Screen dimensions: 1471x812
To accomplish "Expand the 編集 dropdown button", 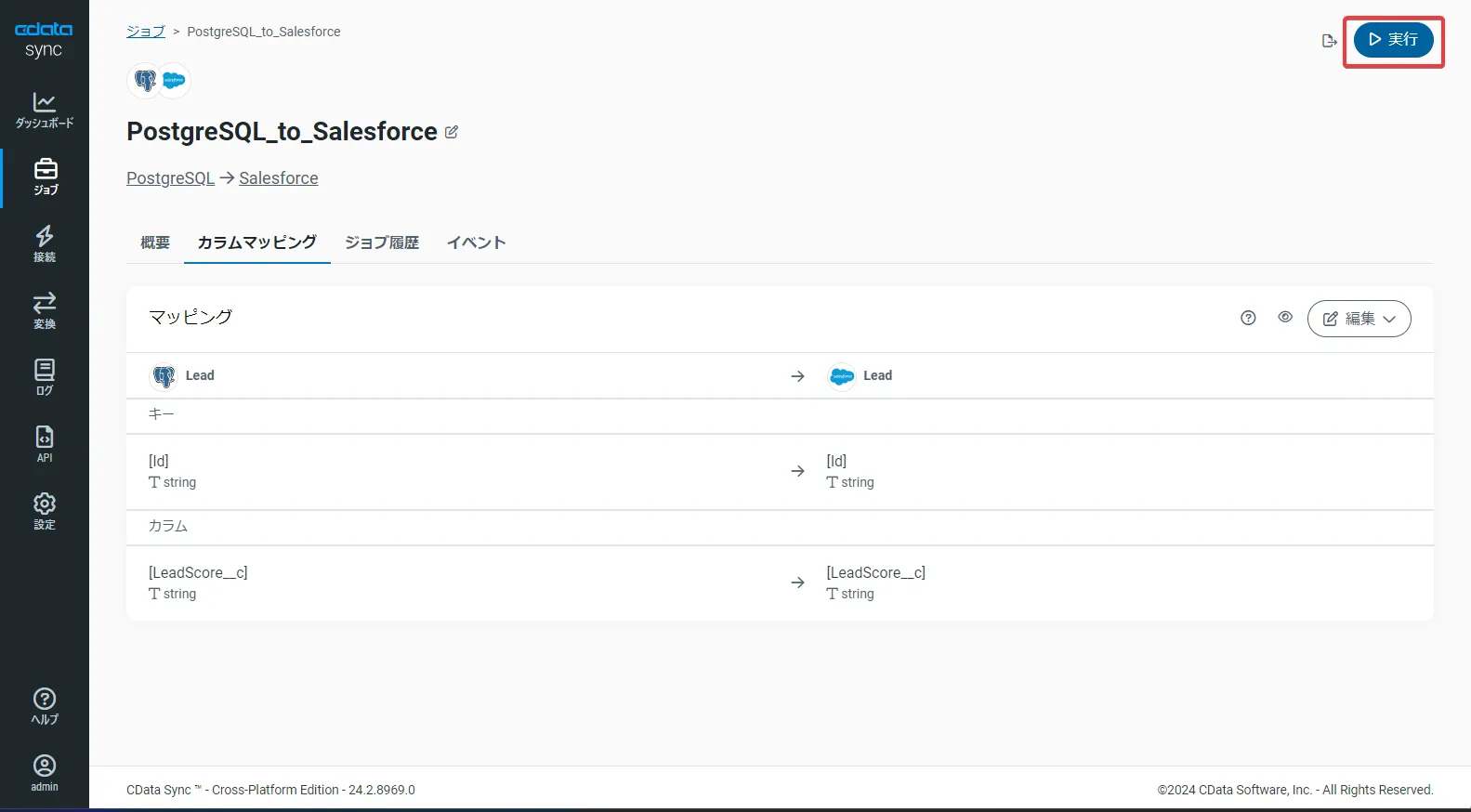I will point(1359,319).
